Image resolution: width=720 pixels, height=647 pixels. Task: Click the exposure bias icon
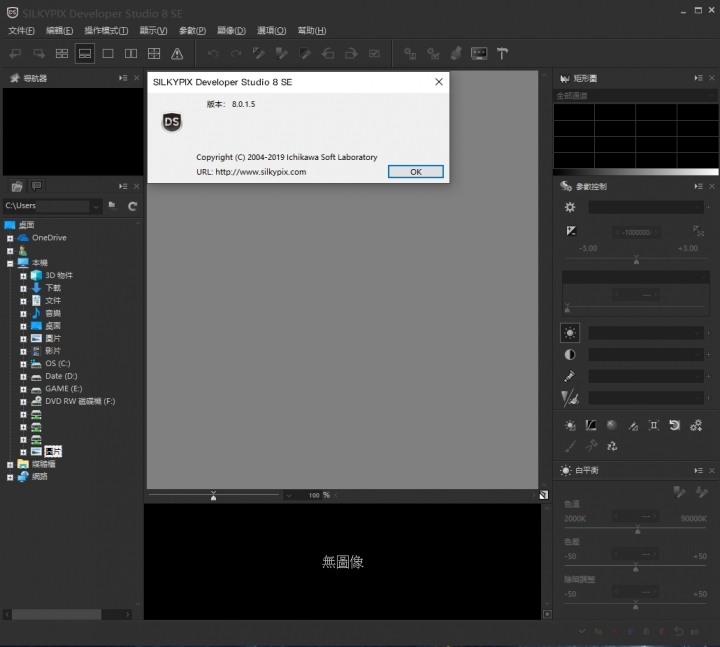click(x=571, y=231)
